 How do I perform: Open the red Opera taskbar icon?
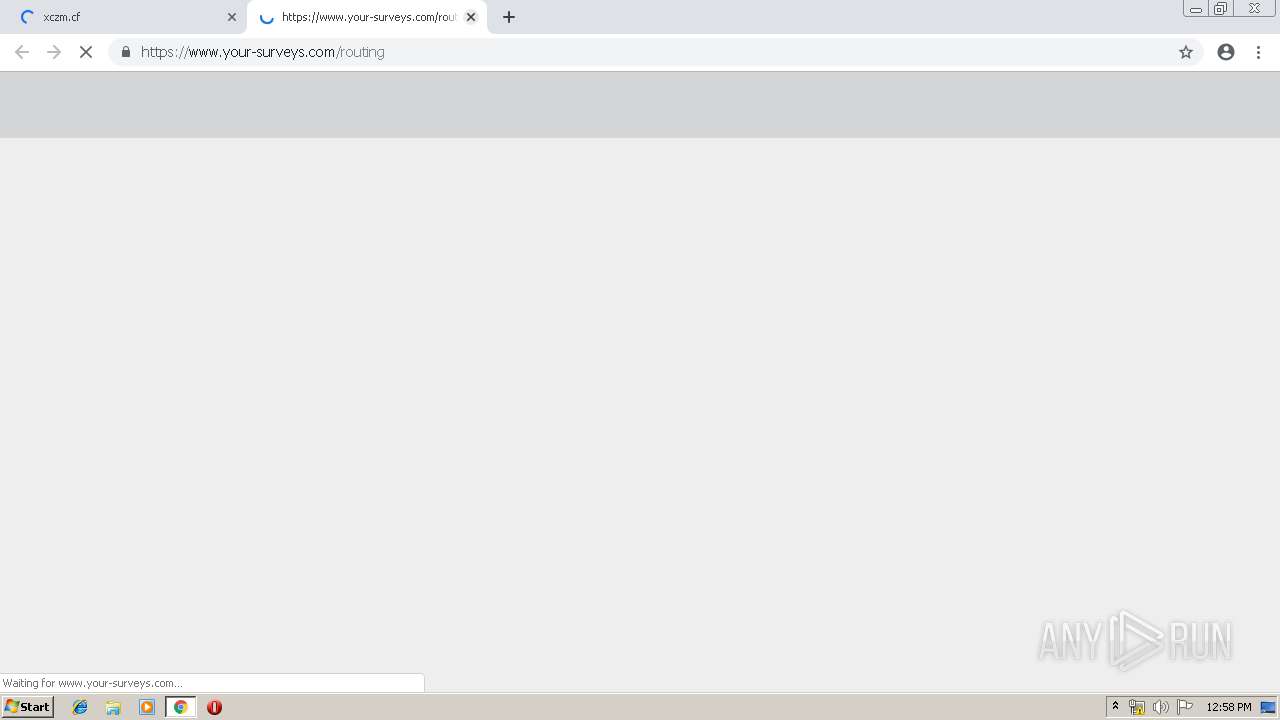(214, 707)
